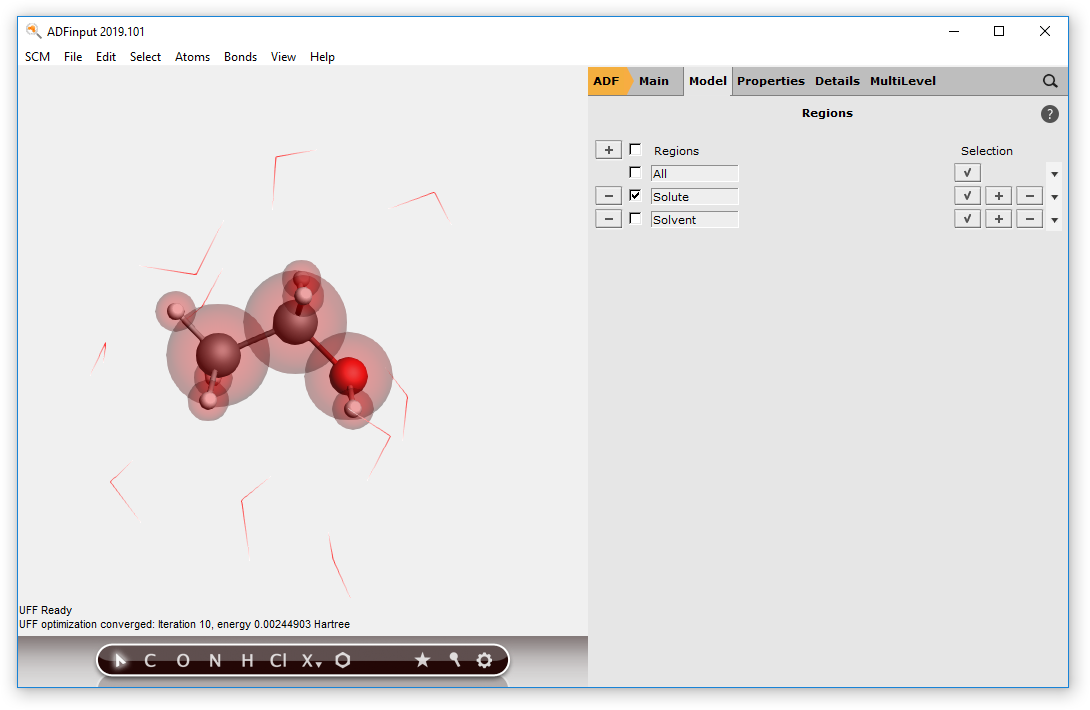Image resolution: width=1090 pixels, height=710 pixels.
Task: Open the Solvent row dropdown arrow
Action: pyautogui.click(x=1054, y=220)
